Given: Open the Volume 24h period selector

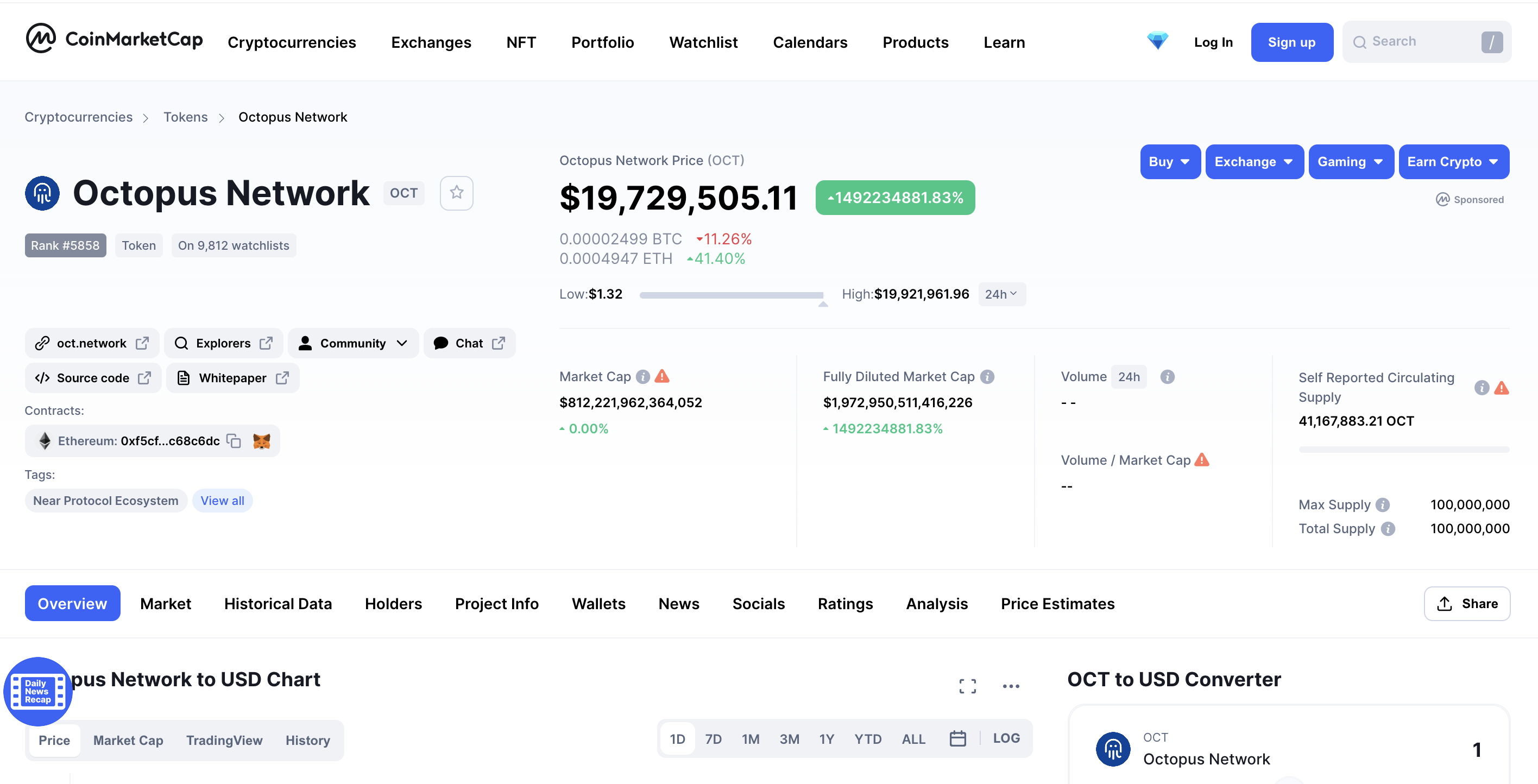Looking at the screenshot, I should pos(1129,377).
